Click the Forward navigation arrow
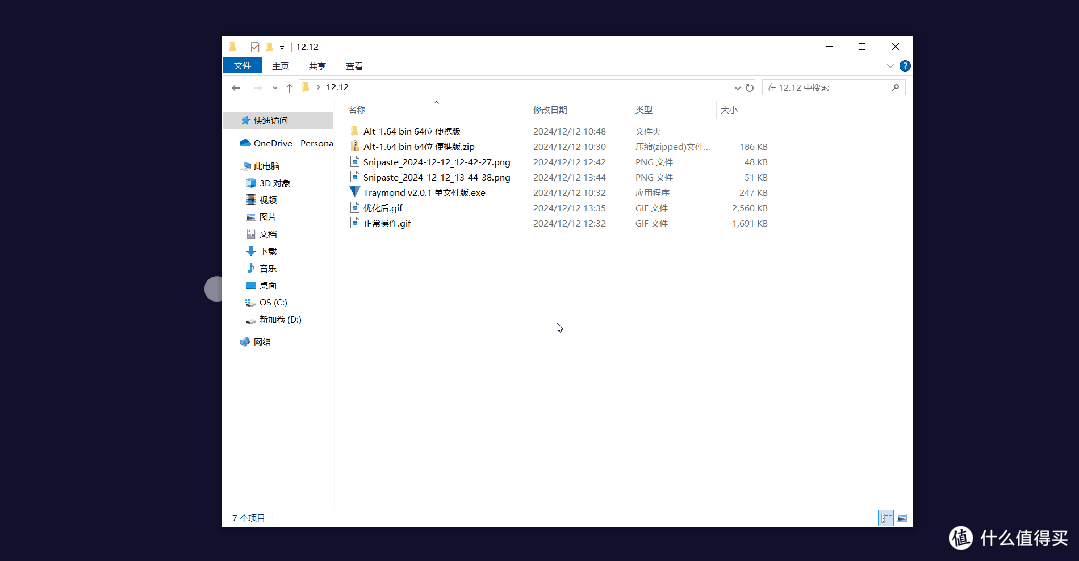The width and height of the screenshot is (1079, 561). point(257,87)
